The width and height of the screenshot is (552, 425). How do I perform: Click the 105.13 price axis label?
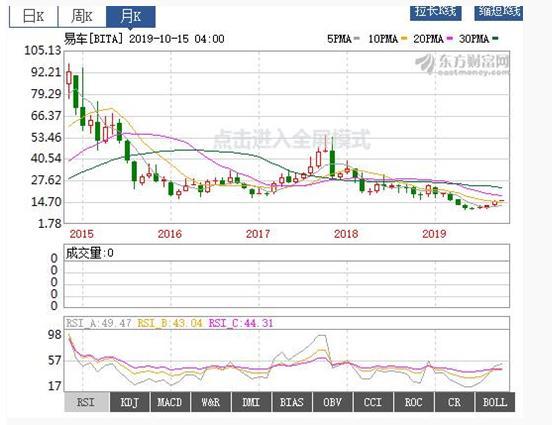tap(43, 51)
